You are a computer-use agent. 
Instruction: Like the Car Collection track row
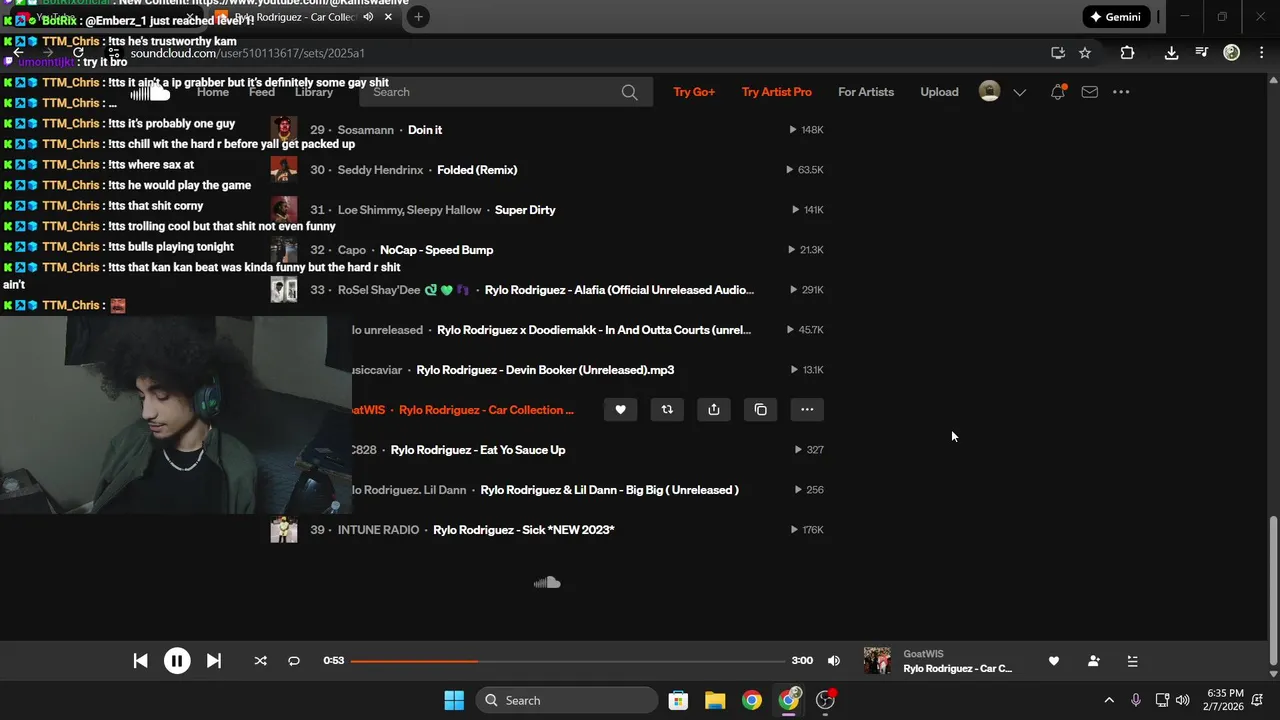[x=620, y=409]
